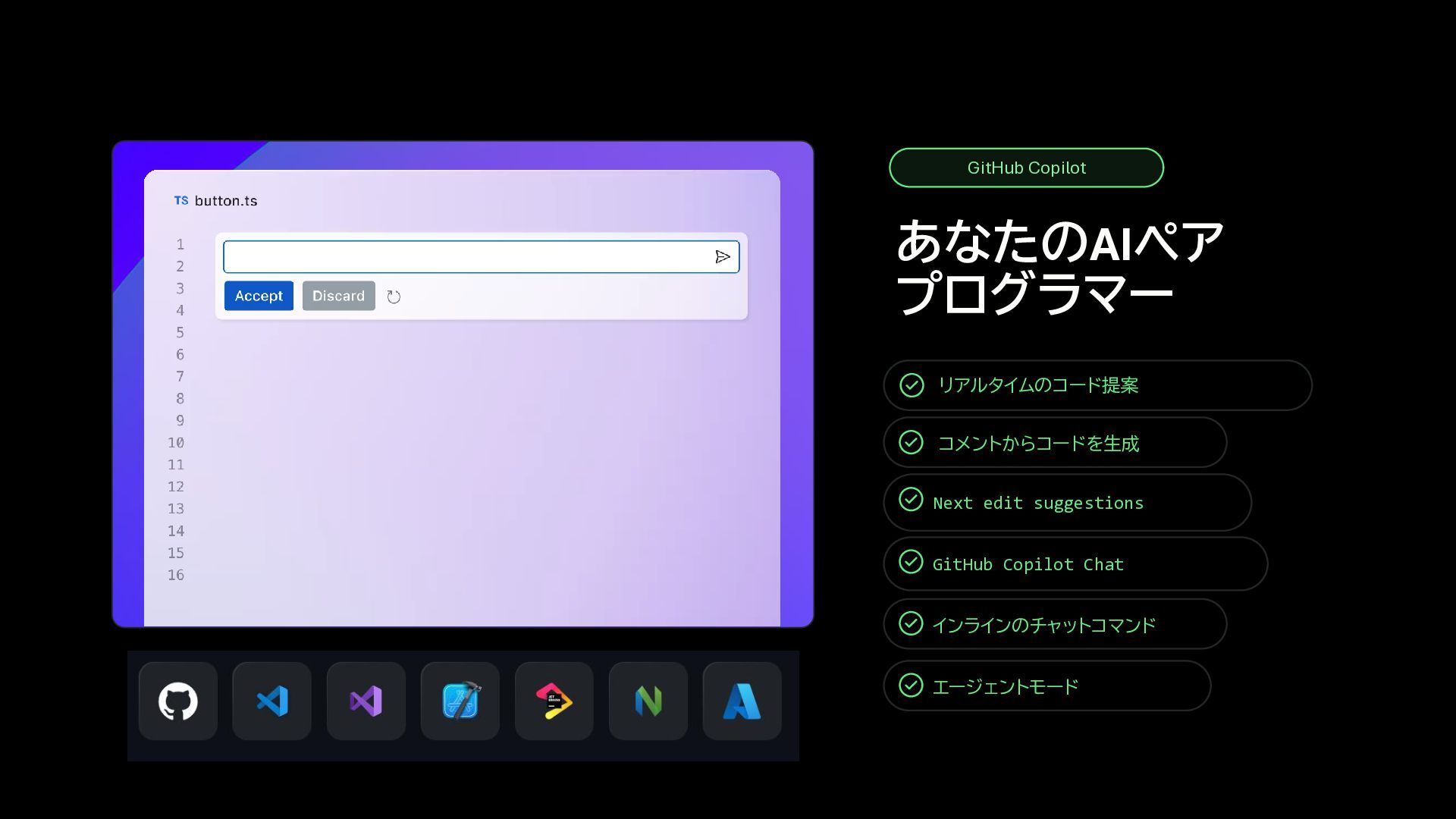Viewport: 1456px width, 819px height.
Task: Click checkmark beside Next edit suggestions
Action: 911,500
